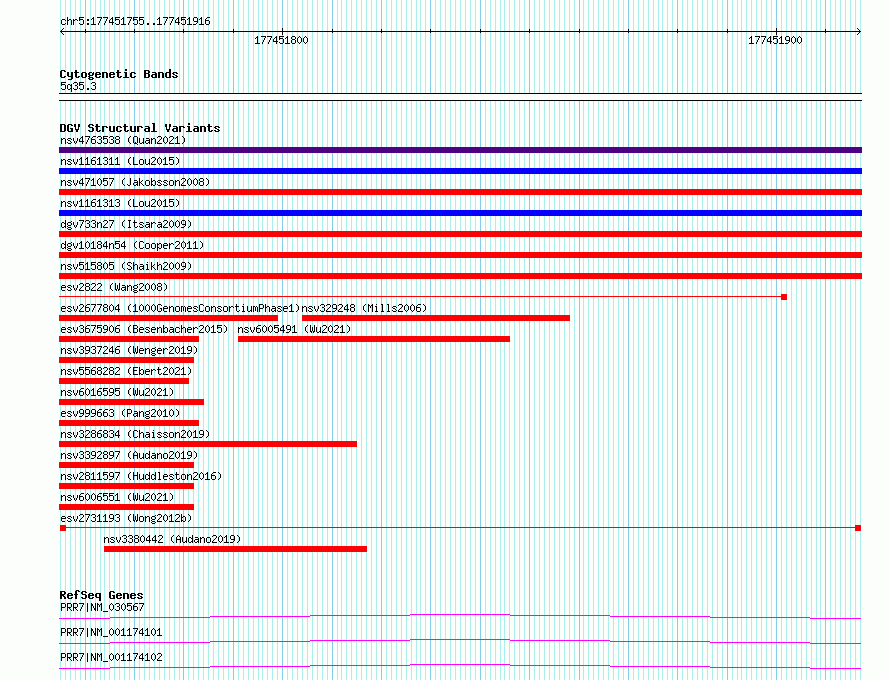Click the 177451900 ruler position label
890x680 pixels.
(775, 40)
